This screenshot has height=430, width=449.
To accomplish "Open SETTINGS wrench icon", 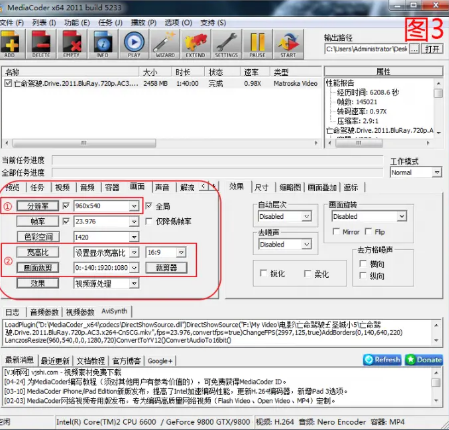I will coord(227,44).
